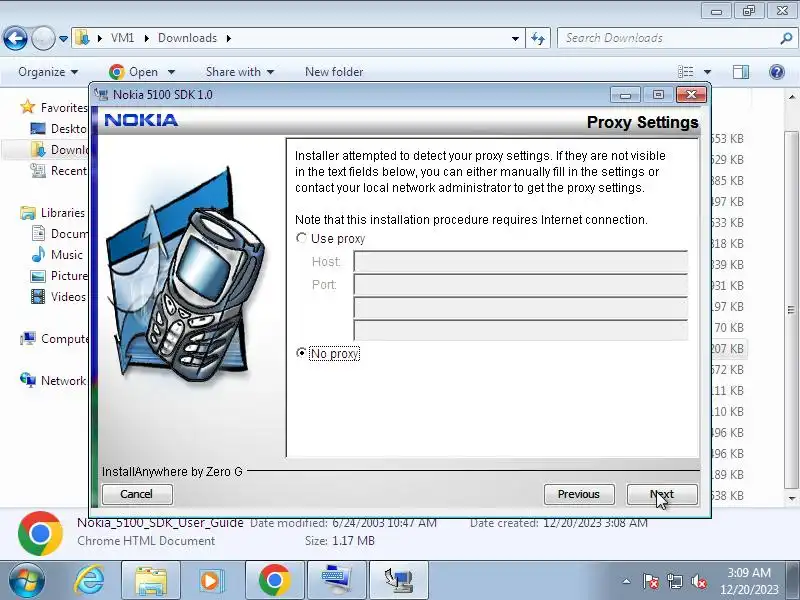Image resolution: width=800 pixels, height=600 pixels.
Task: Select Videos library in navigation pane
Action: point(58,296)
